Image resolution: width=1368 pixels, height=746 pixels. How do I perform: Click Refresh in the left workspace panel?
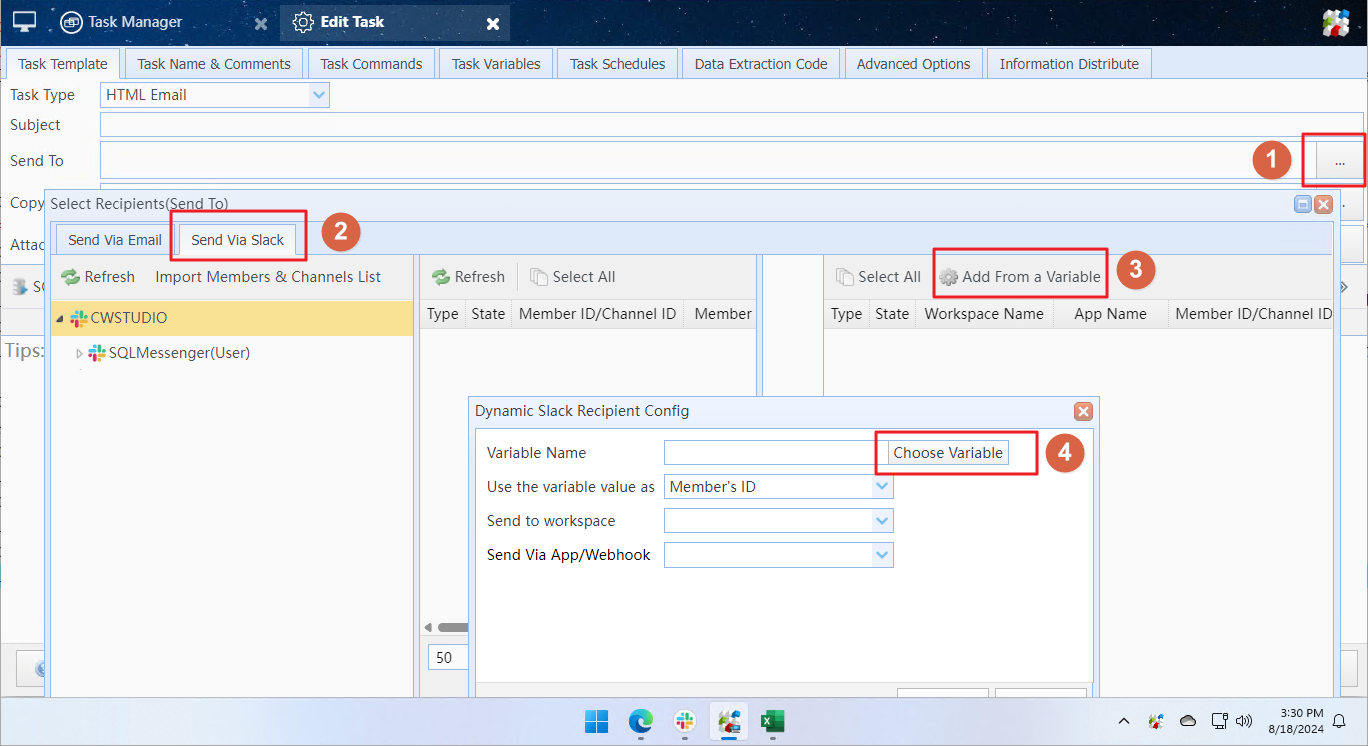pos(98,277)
